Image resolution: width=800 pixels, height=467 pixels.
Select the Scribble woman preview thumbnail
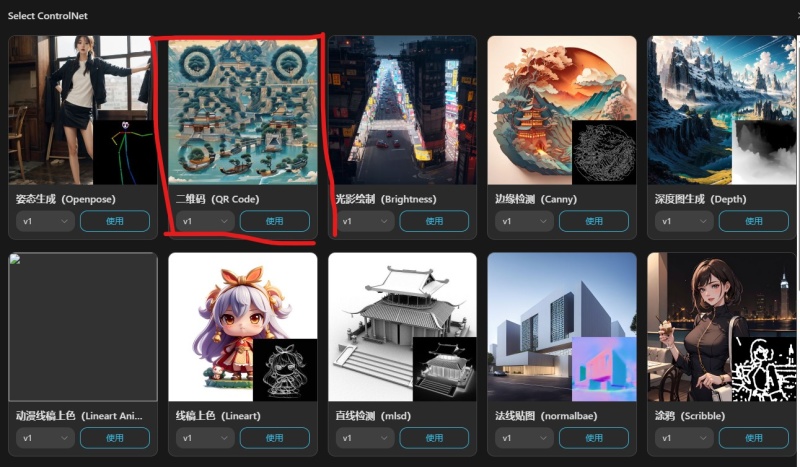coord(721,327)
